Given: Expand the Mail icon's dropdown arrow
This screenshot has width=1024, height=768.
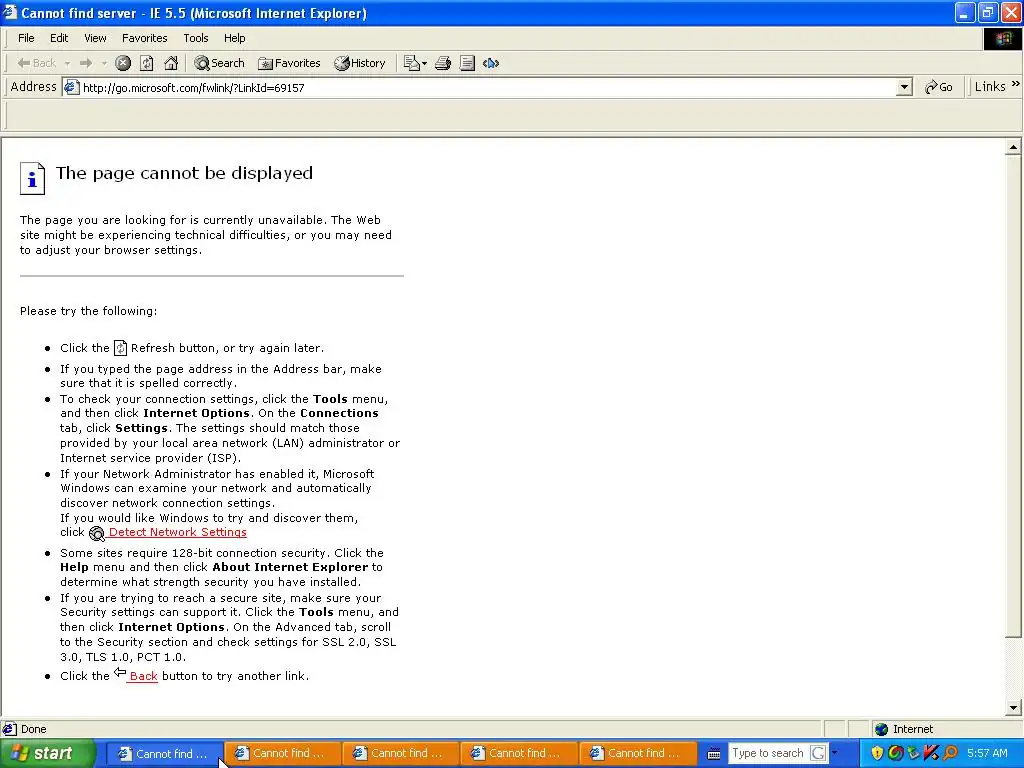Looking at the screenshot, I should (424, 63).
